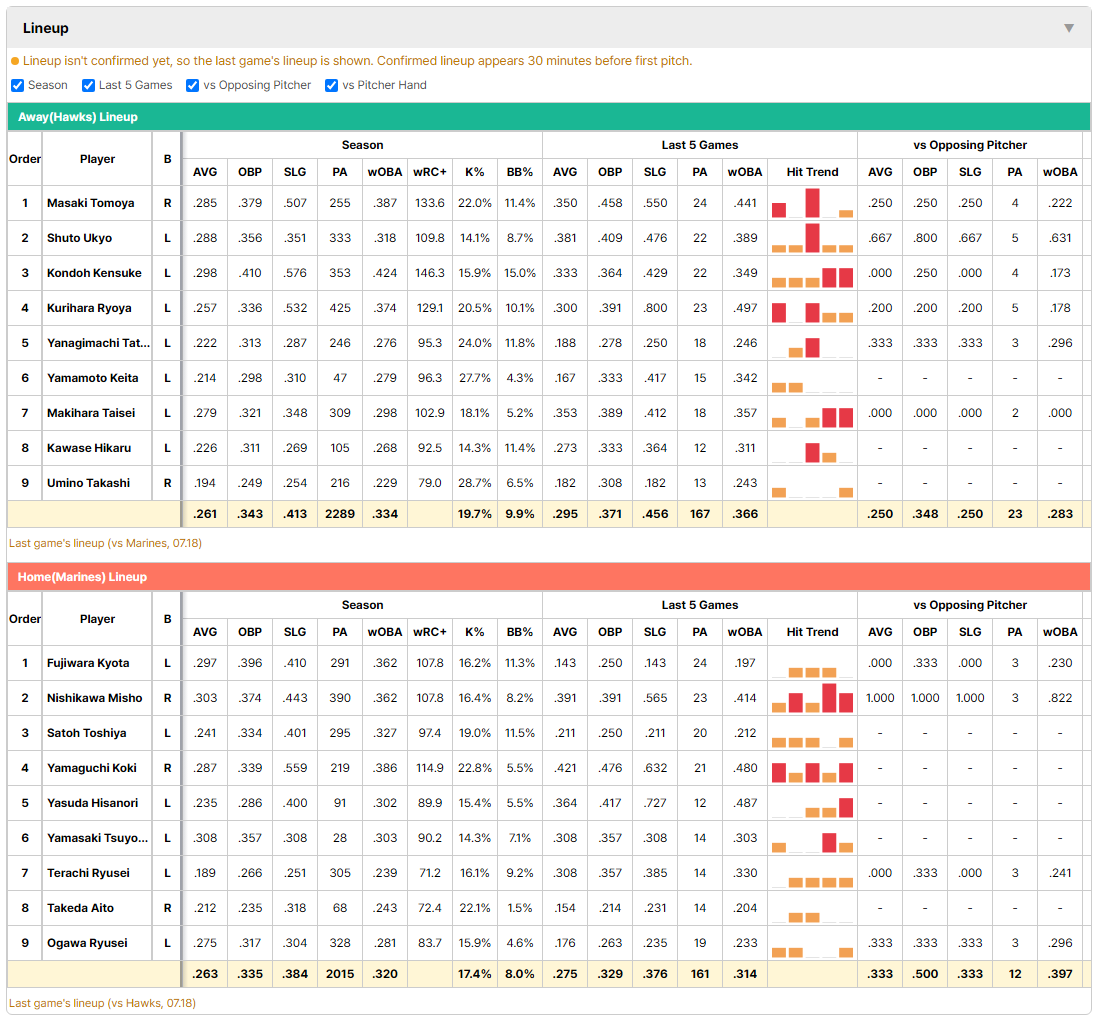The height and width of the screenshot is (1021, 1098).
Task: Click Masaki Tomoya's hit trend chart
Action: tap(812, 203)
